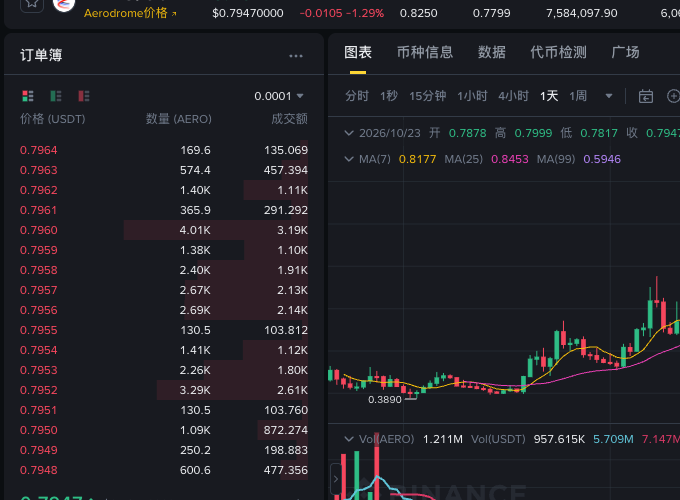Click the Aerodrome token logo
The height and width of the screenshot is (500, 680).
[x=64, y=4]
